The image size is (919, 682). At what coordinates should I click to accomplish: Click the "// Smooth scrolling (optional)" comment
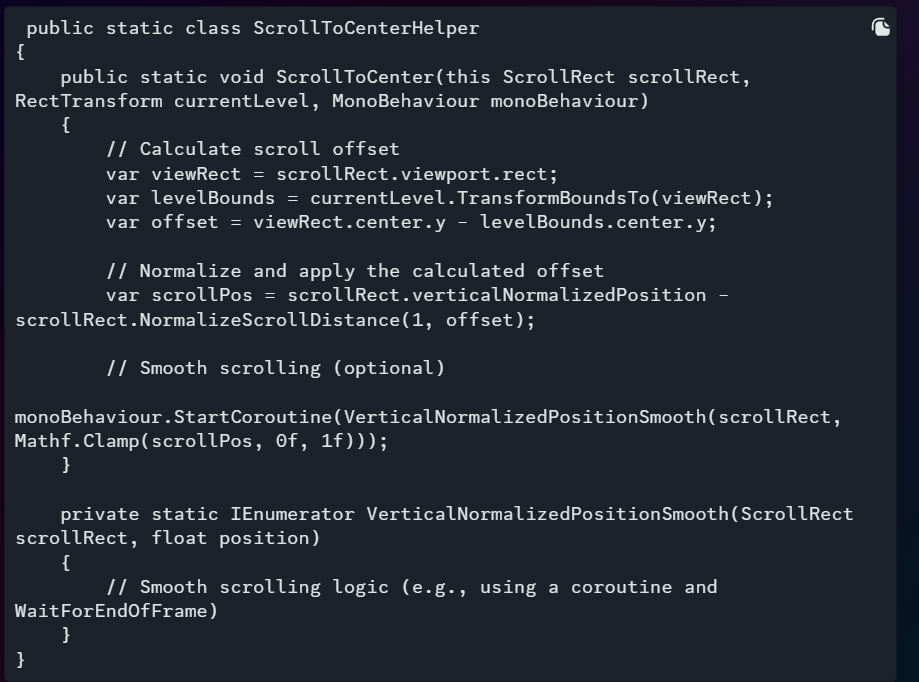coord(275,369)
